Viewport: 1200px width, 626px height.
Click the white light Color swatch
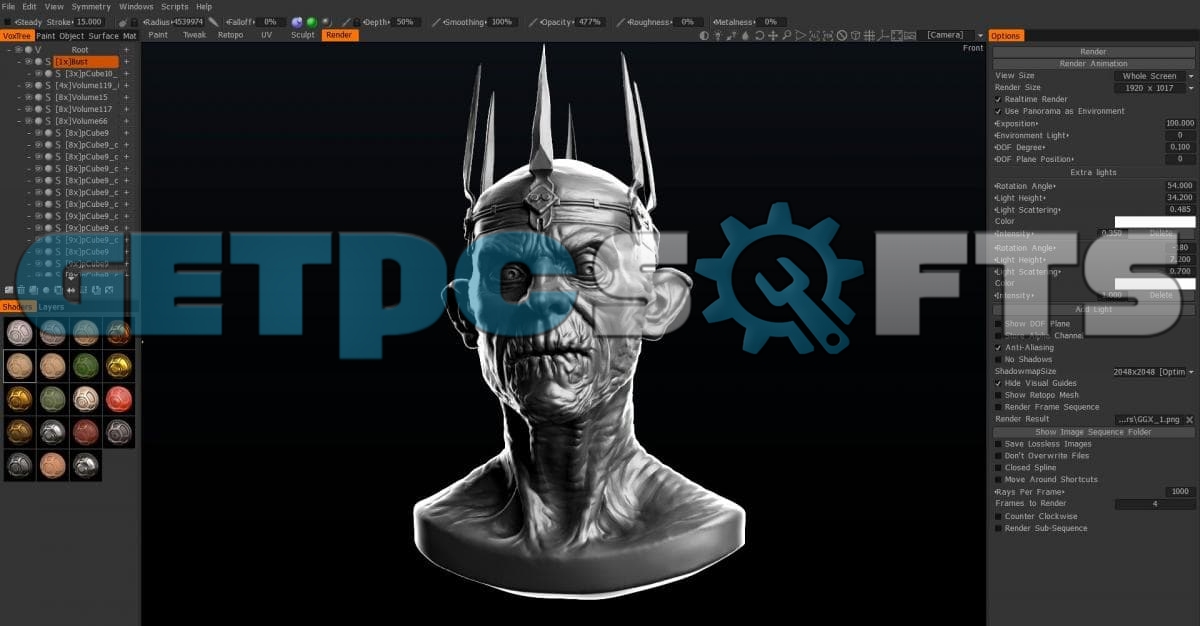(x=1155, y=222)
